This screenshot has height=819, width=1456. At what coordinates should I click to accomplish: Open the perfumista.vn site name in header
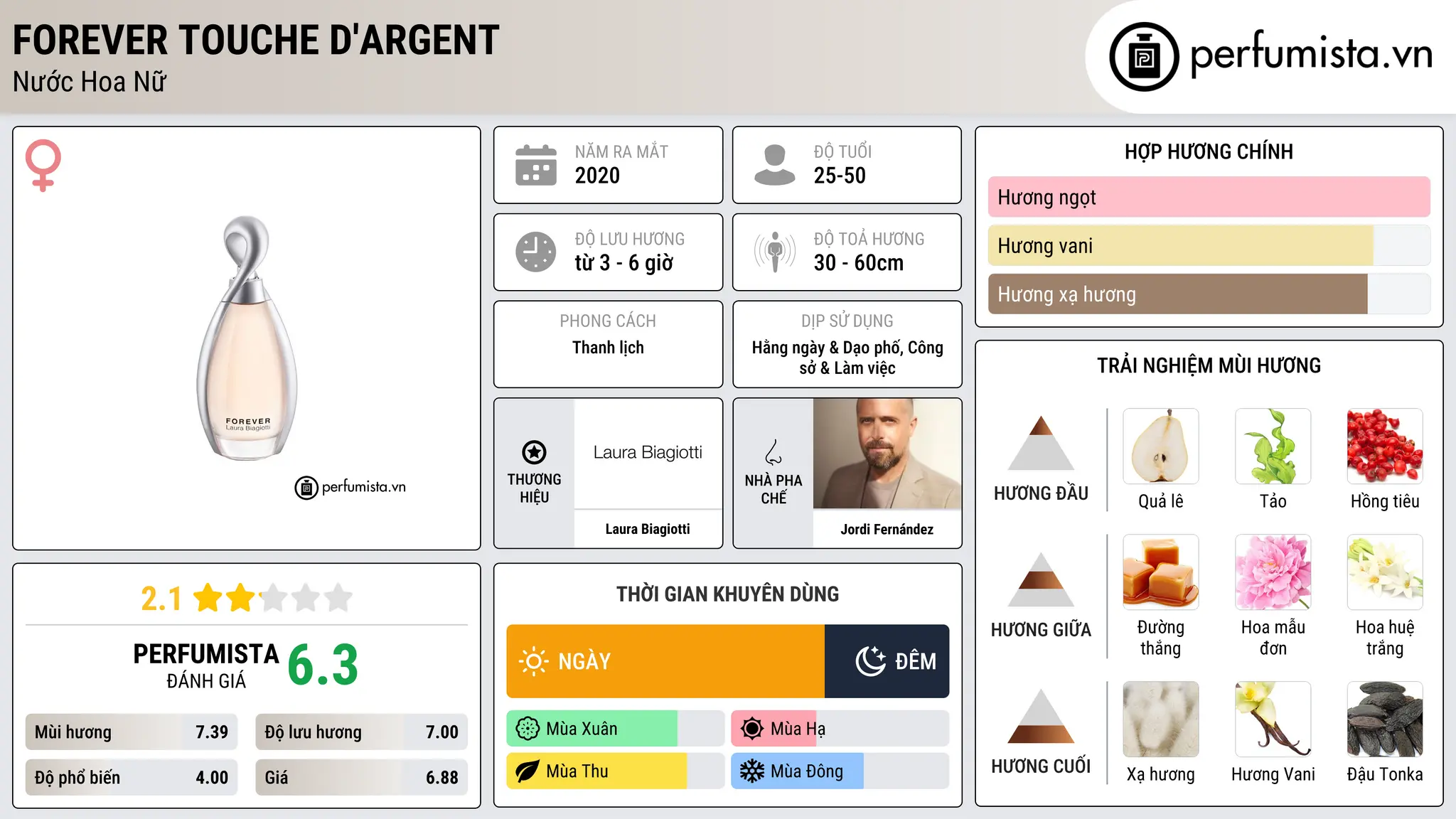(1311, 54)
